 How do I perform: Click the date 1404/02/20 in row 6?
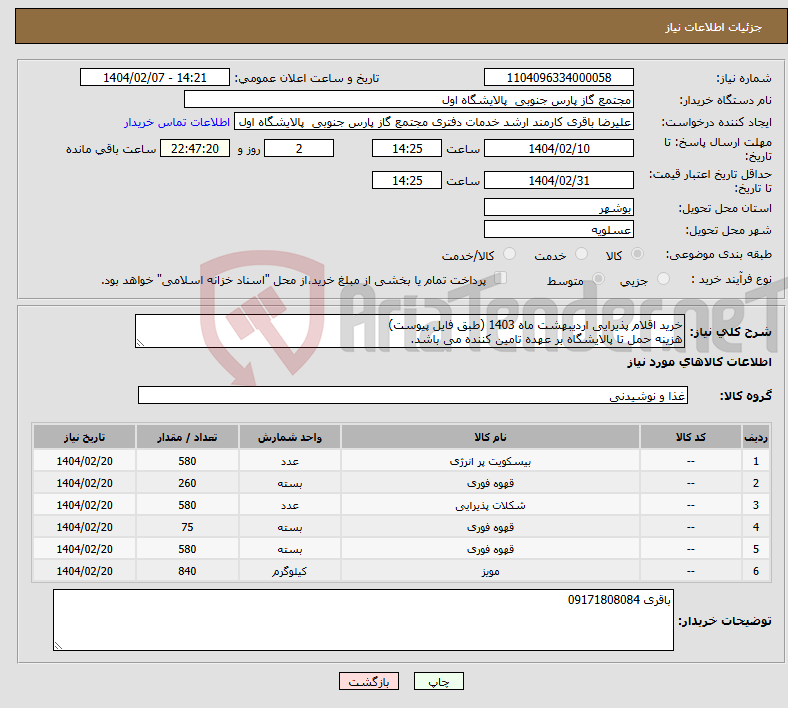(84, 571)
